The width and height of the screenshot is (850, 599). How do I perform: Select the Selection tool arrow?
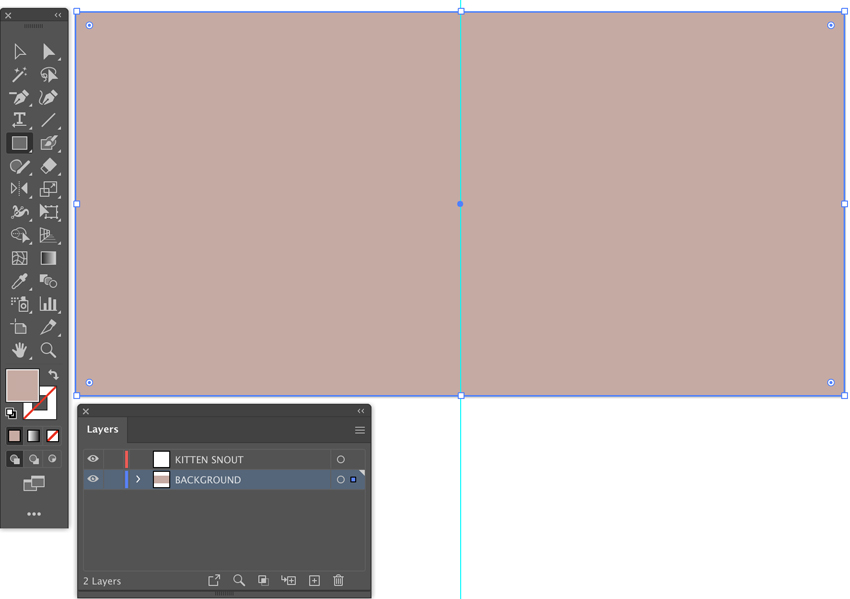click(x=20, y=51)
